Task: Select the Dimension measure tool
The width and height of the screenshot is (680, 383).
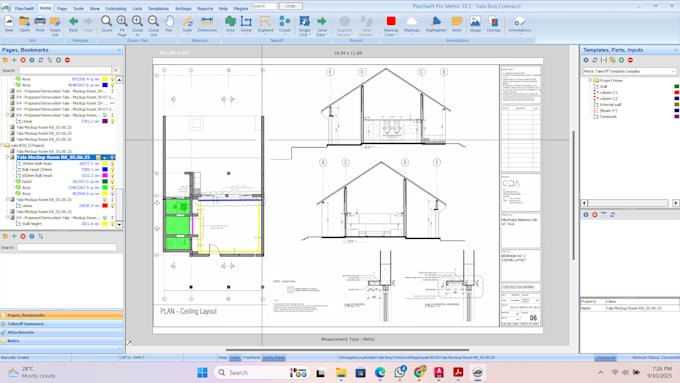Action: (x=207, y=21)
